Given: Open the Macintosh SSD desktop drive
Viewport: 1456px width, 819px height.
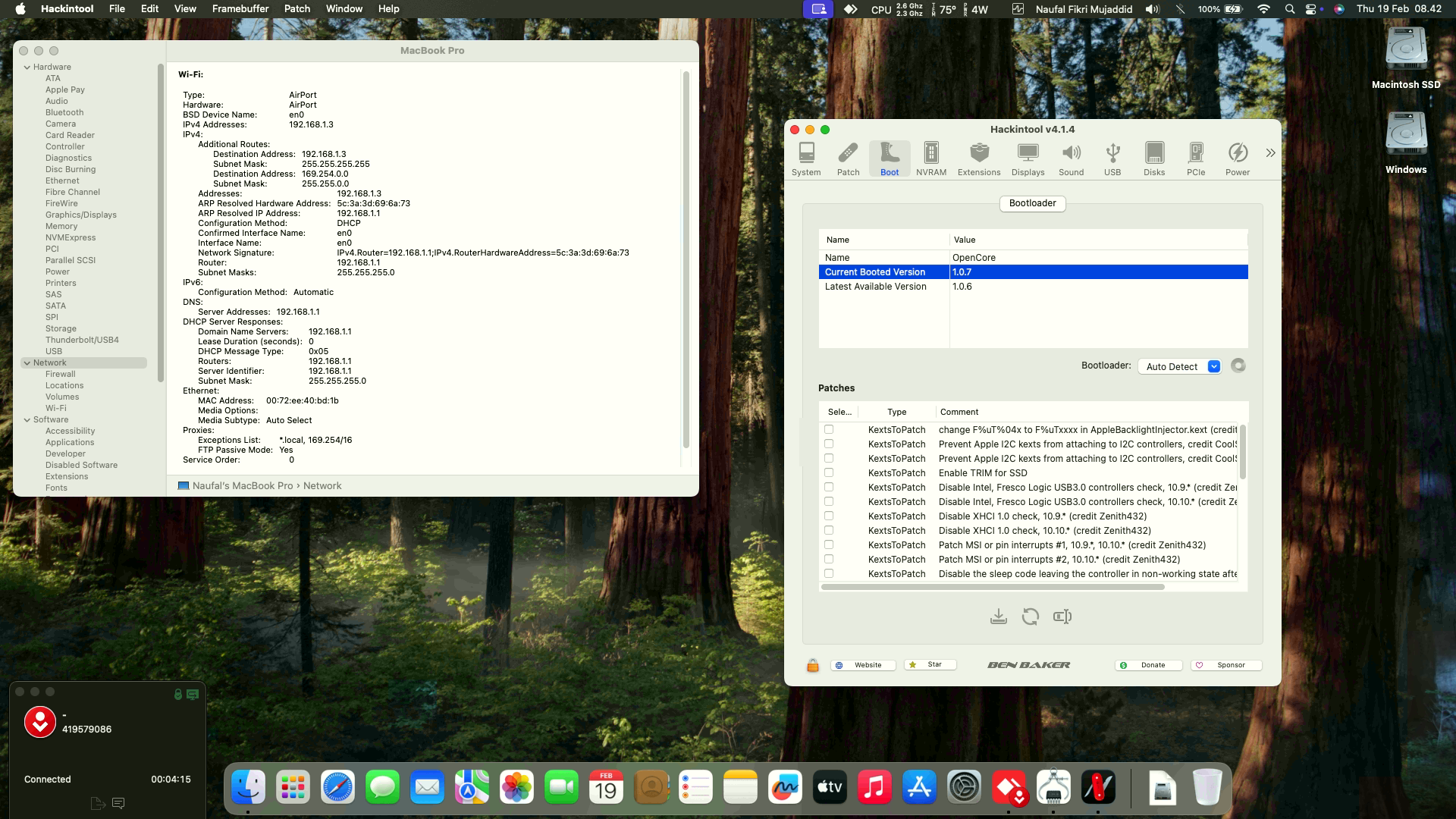Looking at the screenshot, I should (x=1406, y=58).
